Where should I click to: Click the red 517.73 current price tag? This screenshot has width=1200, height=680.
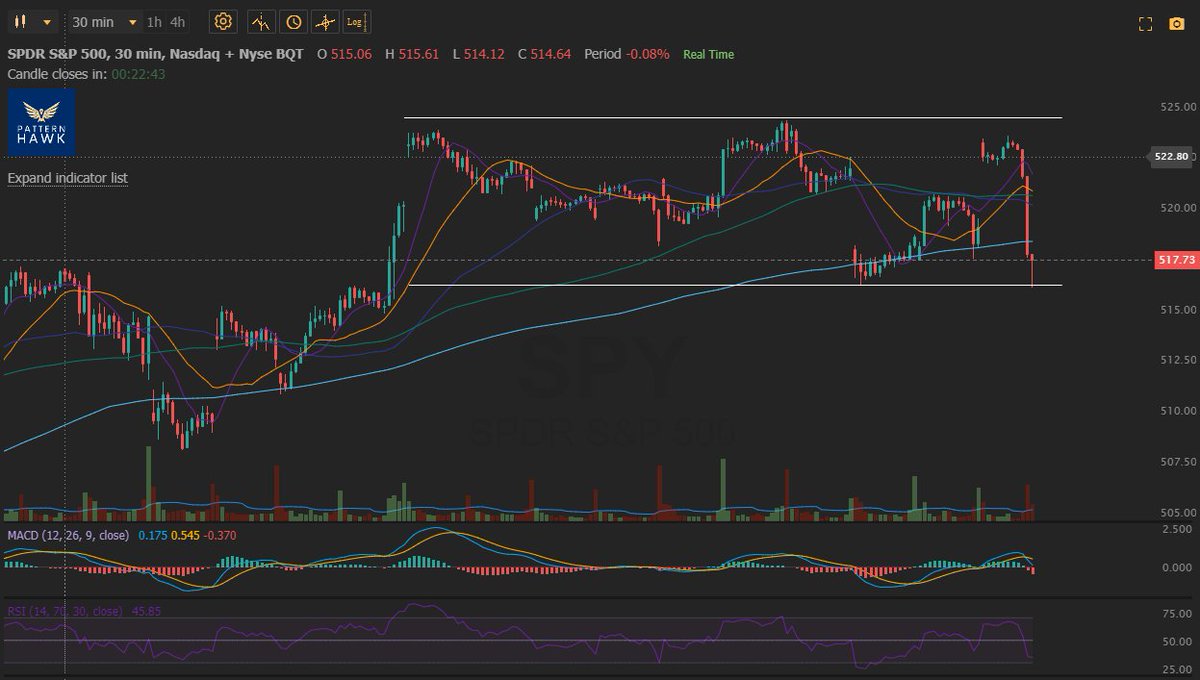click(x=1175, y=260)
